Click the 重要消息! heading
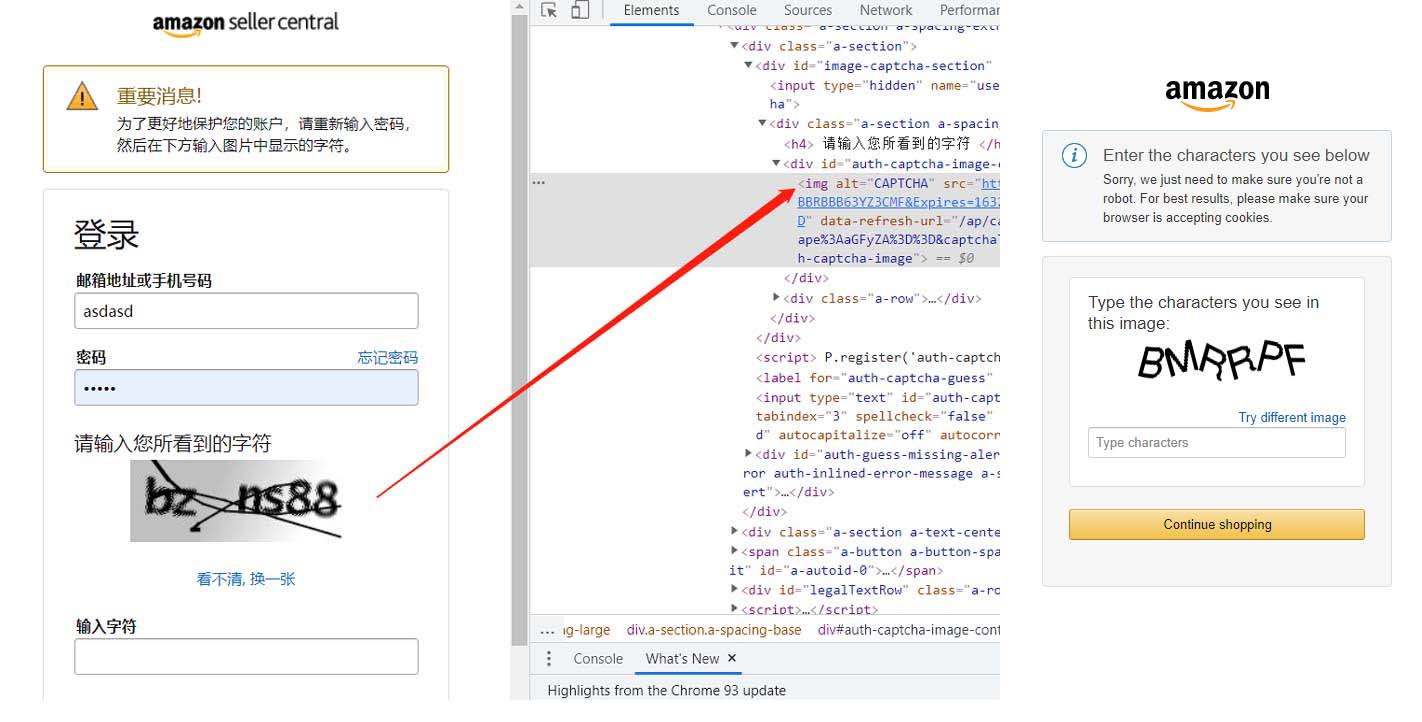The height and width of the screenshot is (722, 1422). pos(160,96)
